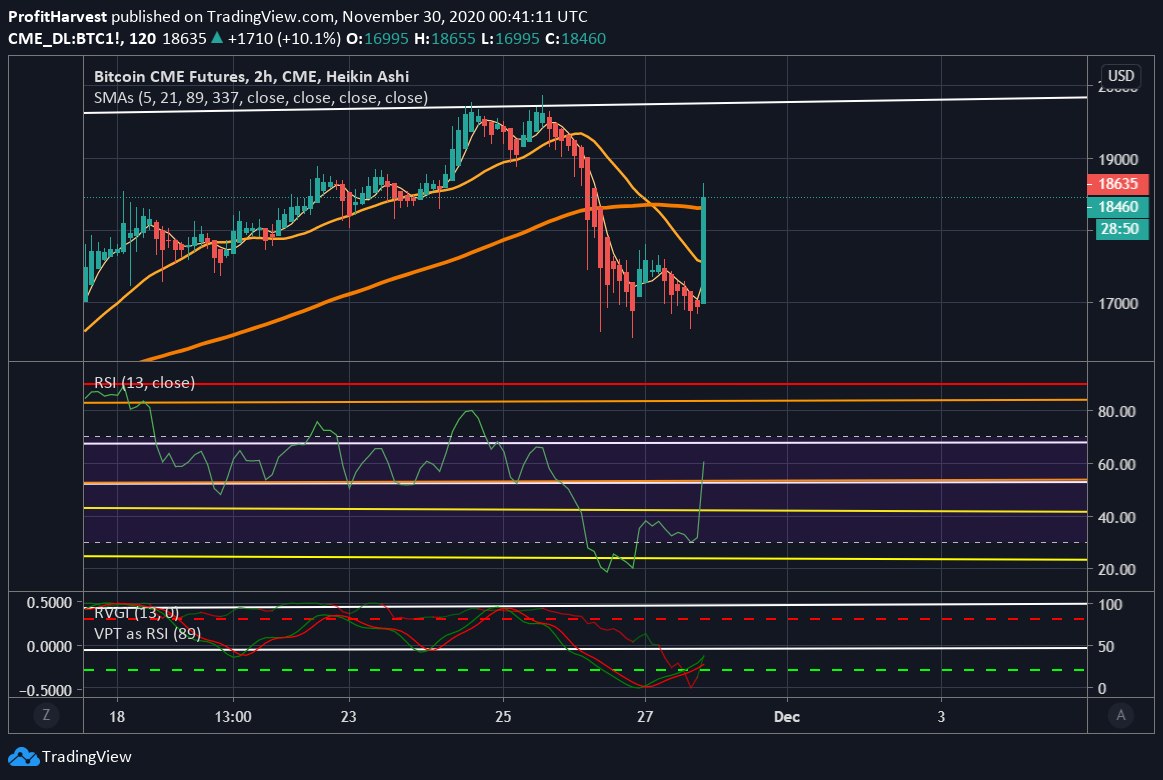Click the O:16995 open value in header

(x=378, y=39)
